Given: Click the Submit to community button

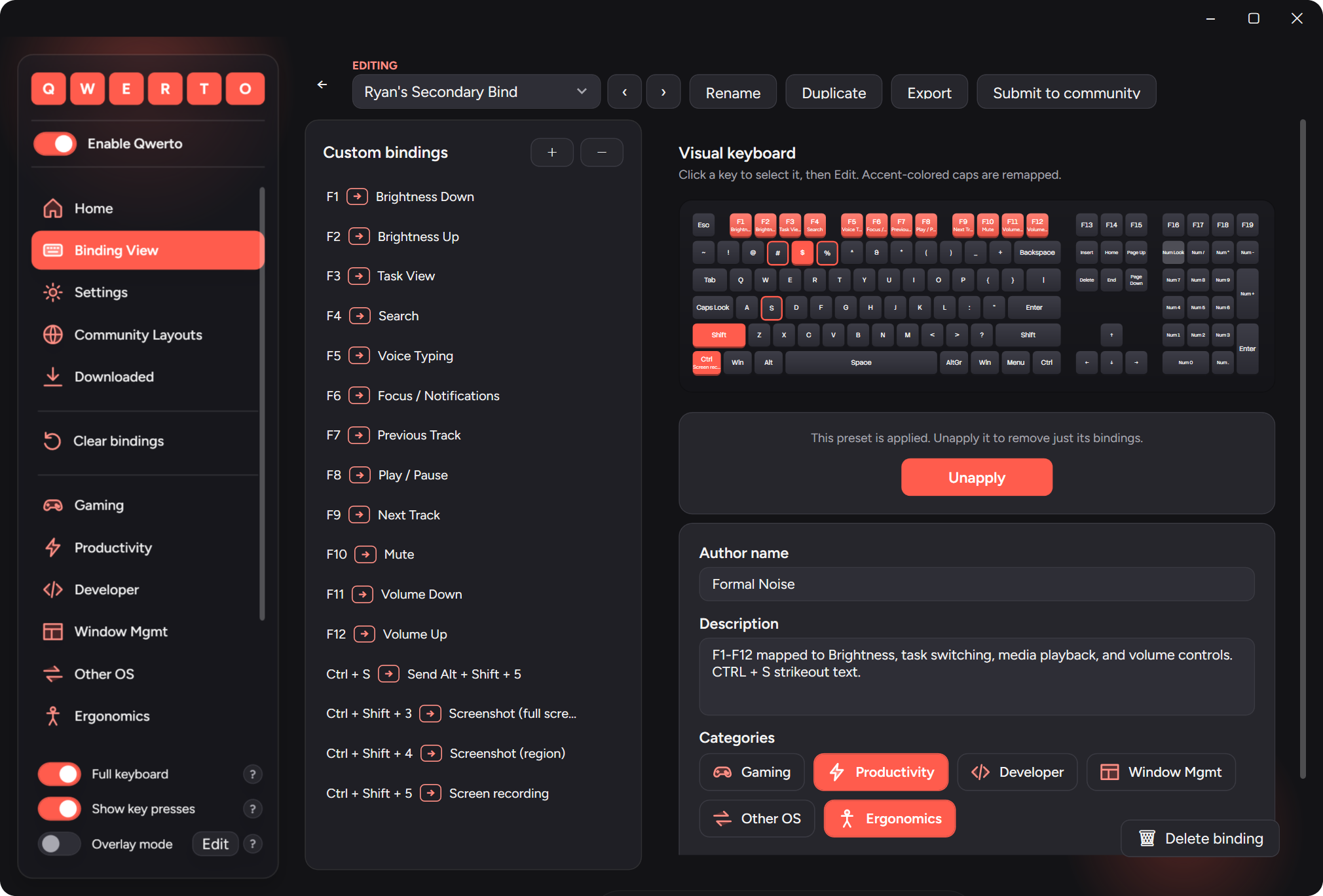Looking at the screenshot, I should 1066,92.
